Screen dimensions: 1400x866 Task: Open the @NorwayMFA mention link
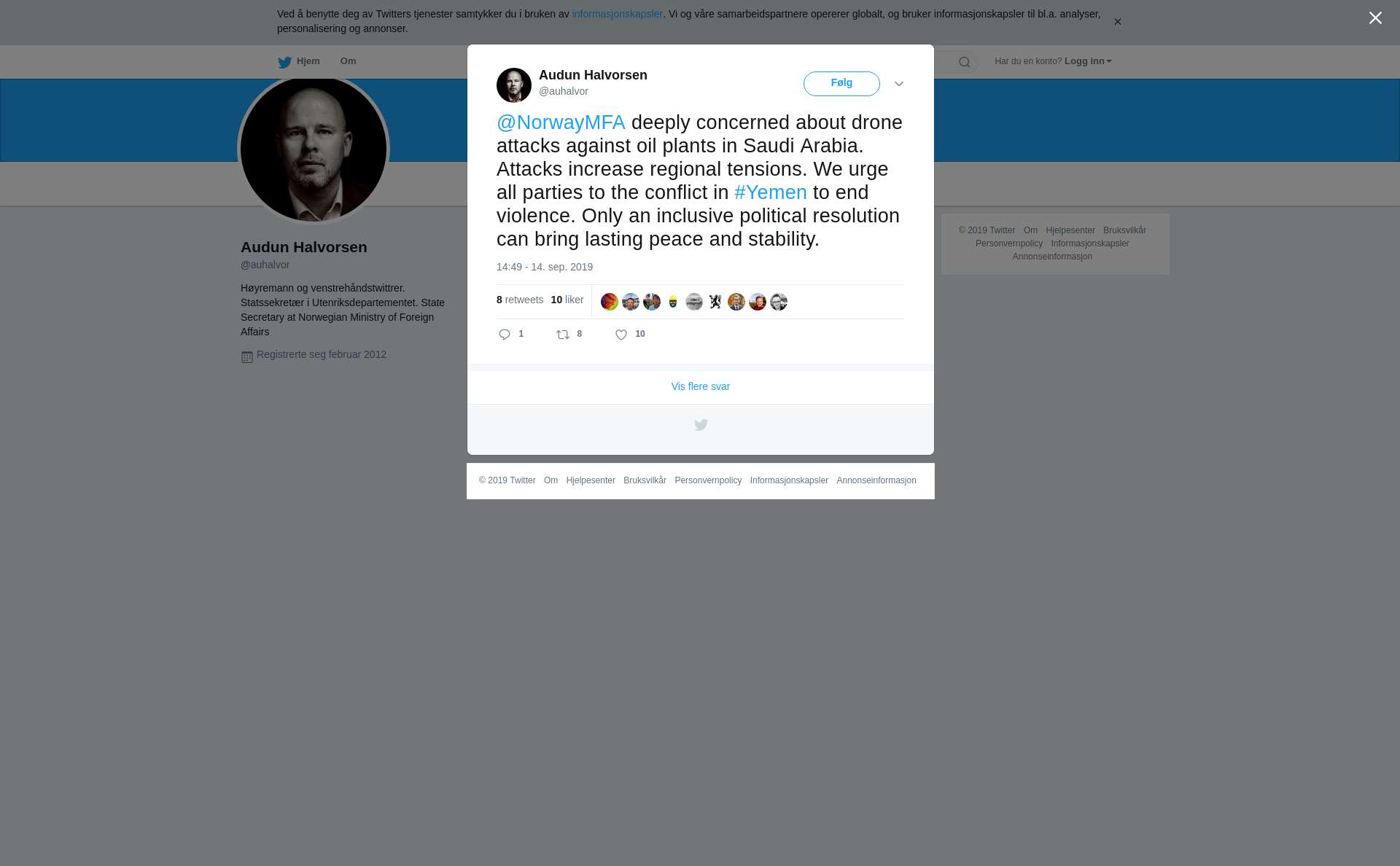click(x=561, y=122)
